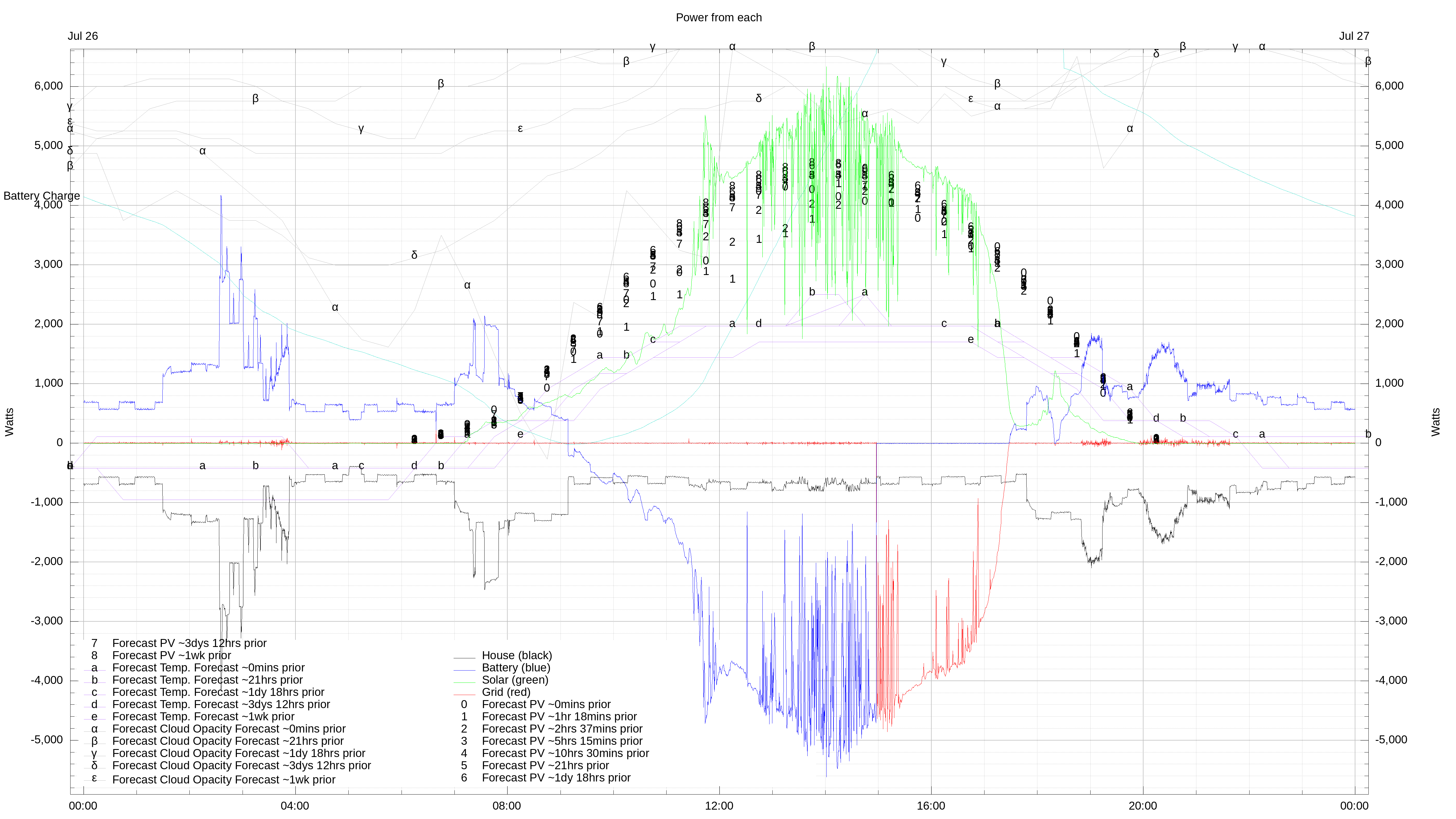Click legend 'Forecast Cloud Opacity Forecast ~21hrs prior'
The width and height of the screenshot is (1456, 819).
(x=228, y=741)
